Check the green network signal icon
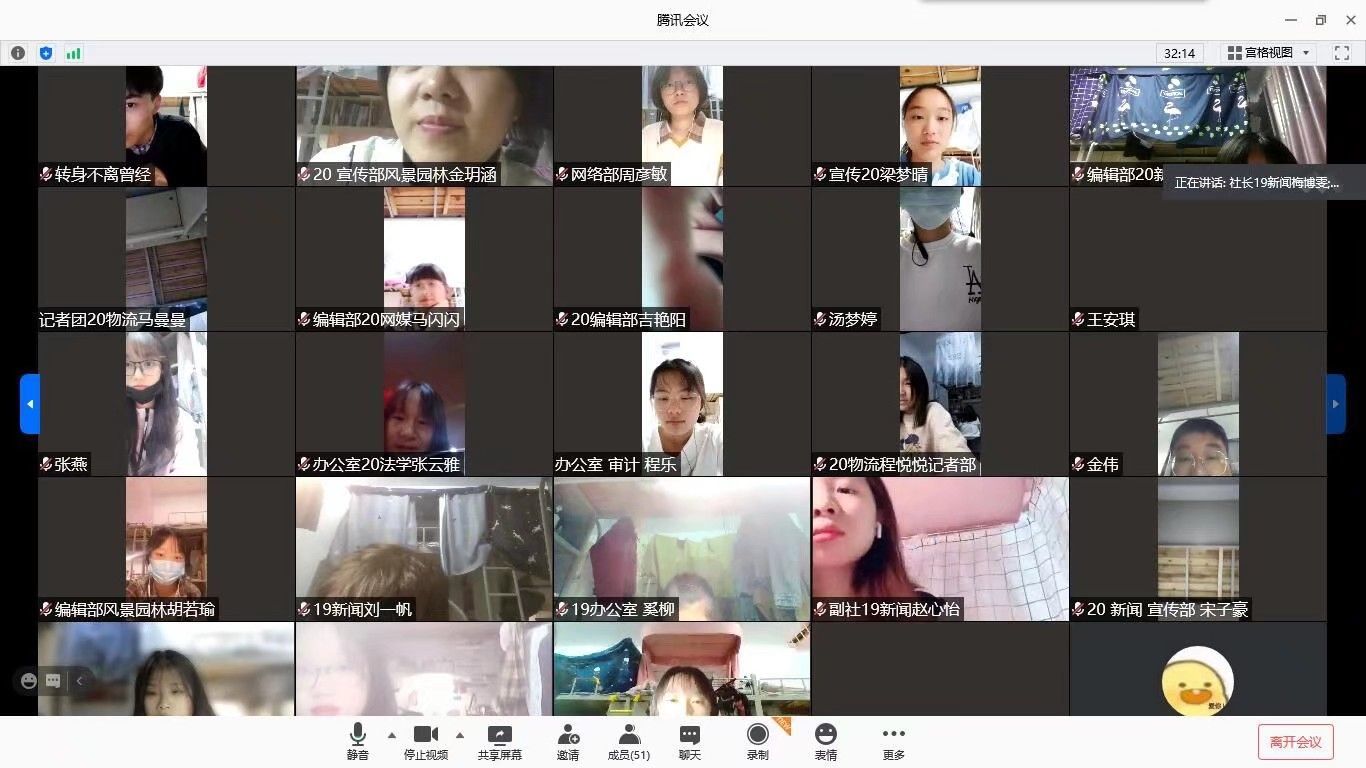The height and width of the screenshot is (768, 1366). [x=74, y=53]
